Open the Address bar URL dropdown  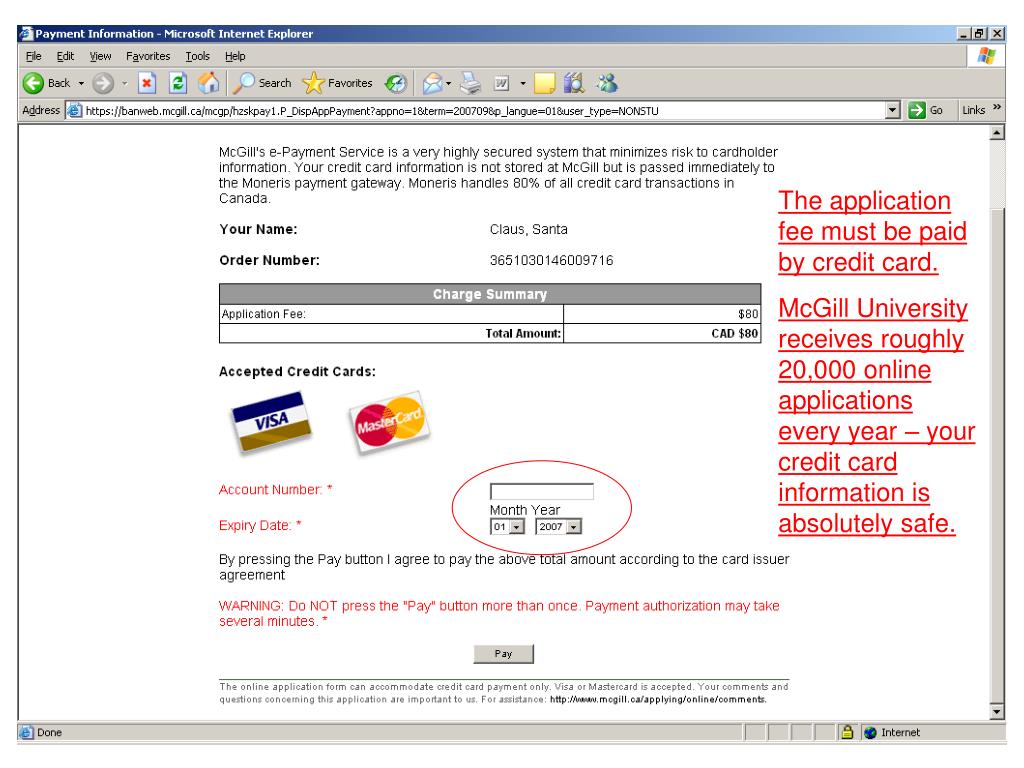click(x=893, y=110)
